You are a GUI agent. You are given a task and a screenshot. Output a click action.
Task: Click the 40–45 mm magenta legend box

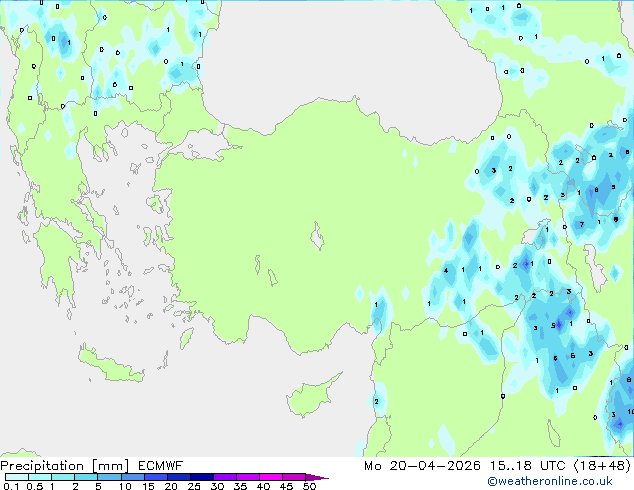click(271, 477)
